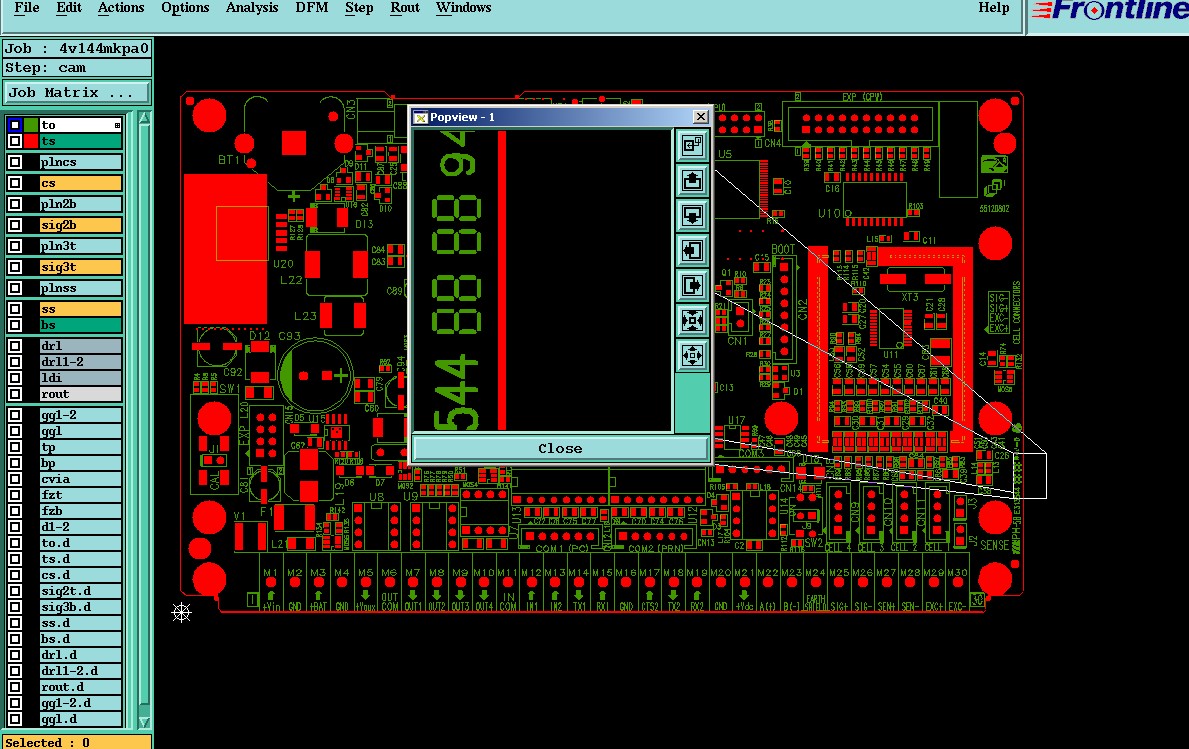
Task: Click the Popview zoom-in arrows icon
Action: (x=692, y=320)
